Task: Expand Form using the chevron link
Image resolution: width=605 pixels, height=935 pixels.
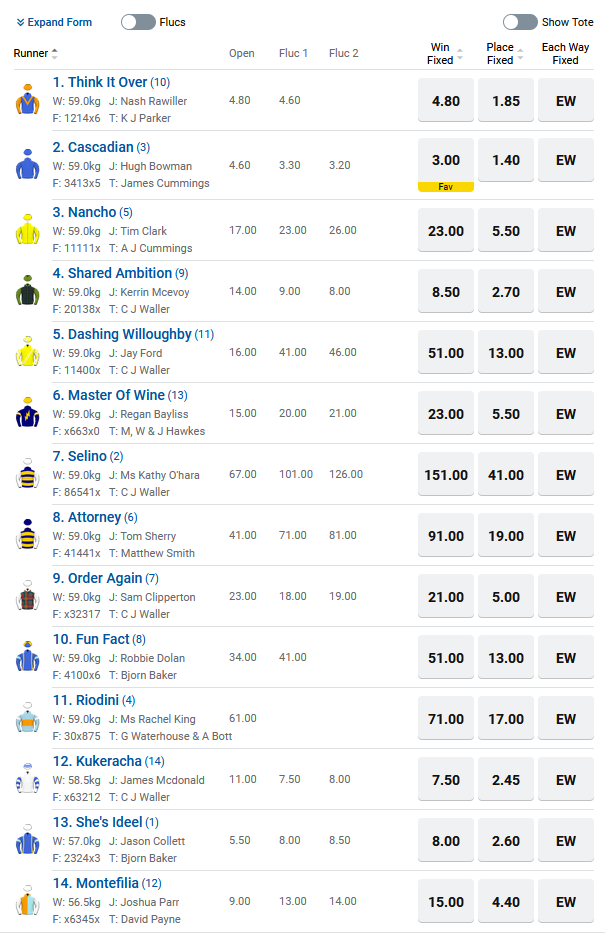Action: [x=54, y=22]
